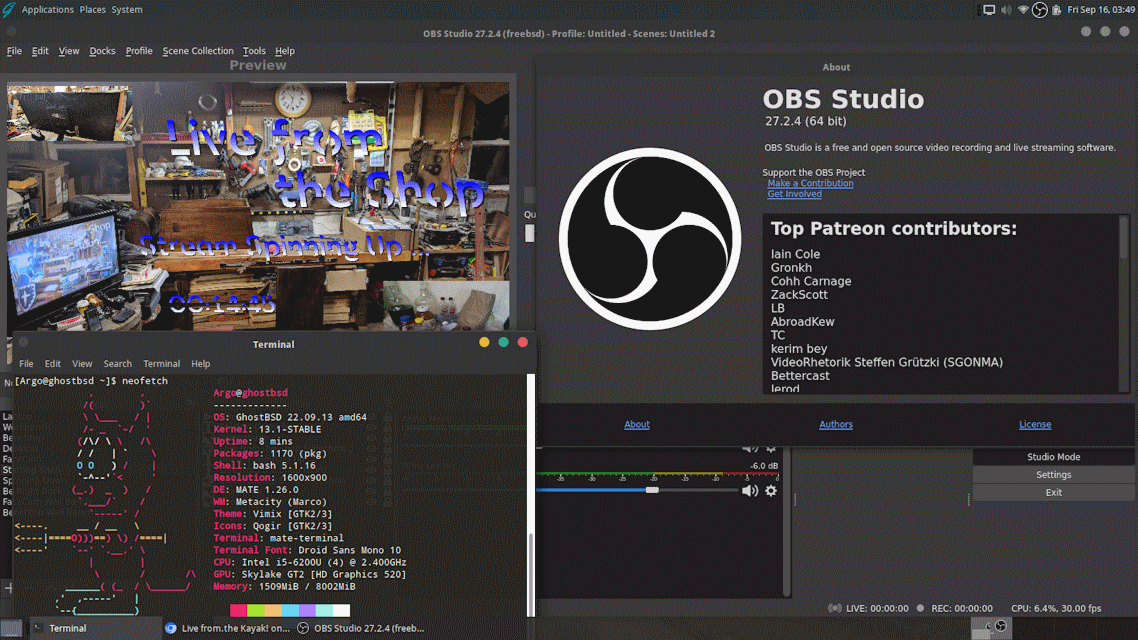Click the date and time clock in the top panel
This screenshot has height=640, width=1138.
tap(1100, 9)
